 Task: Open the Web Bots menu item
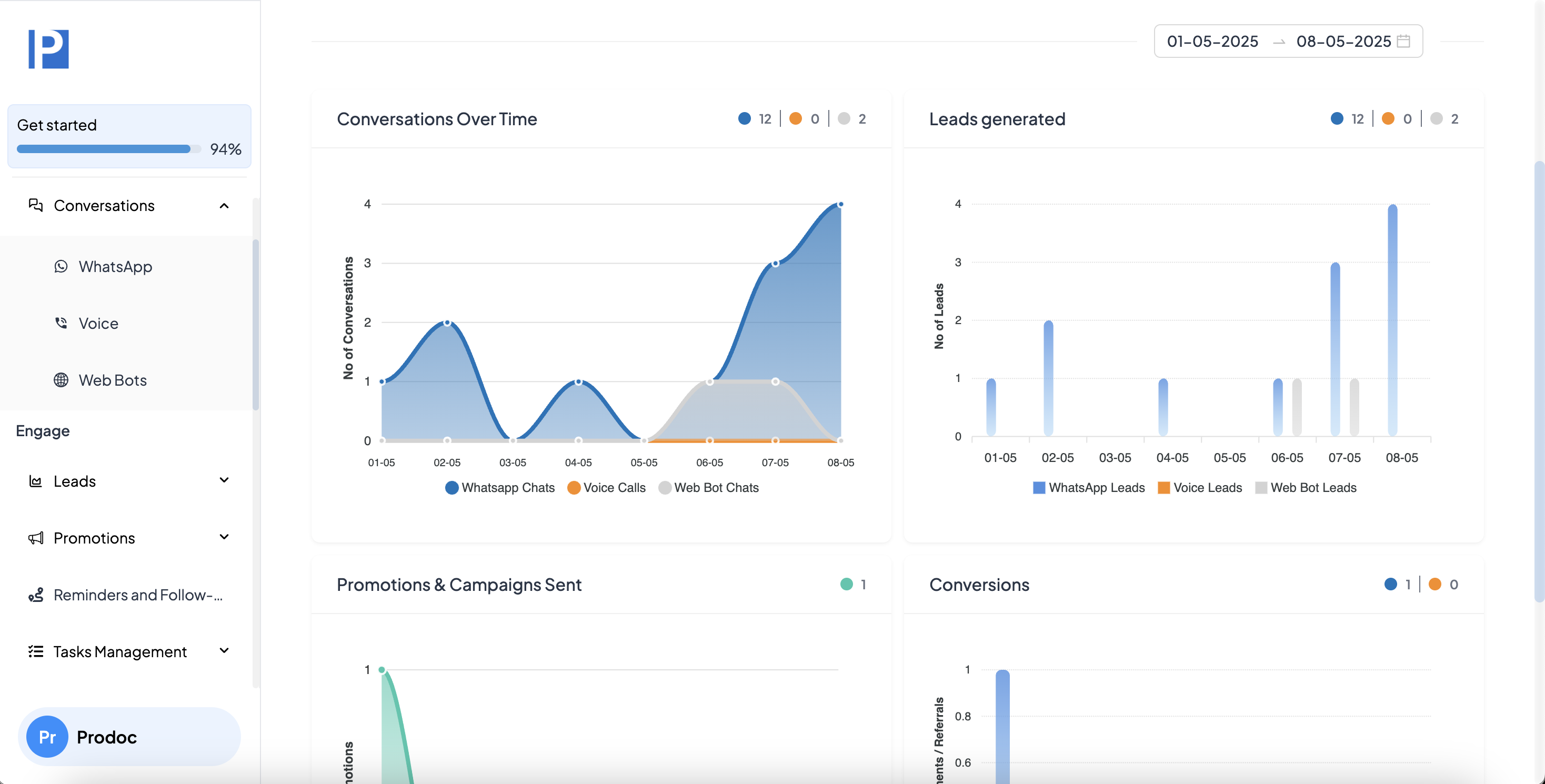[x=113, y=380]
